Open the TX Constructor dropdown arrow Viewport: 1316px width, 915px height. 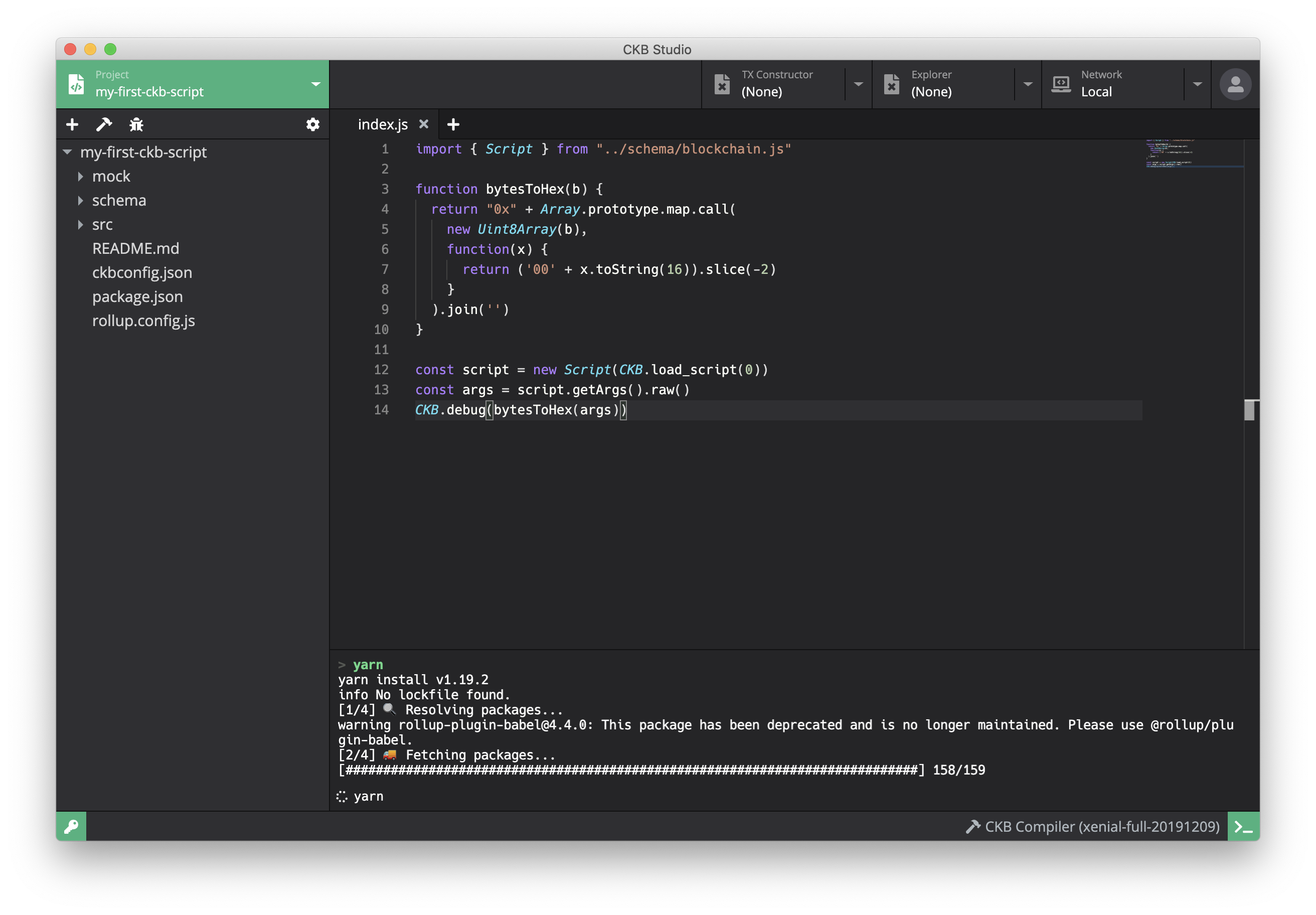[x=858, y=84]
